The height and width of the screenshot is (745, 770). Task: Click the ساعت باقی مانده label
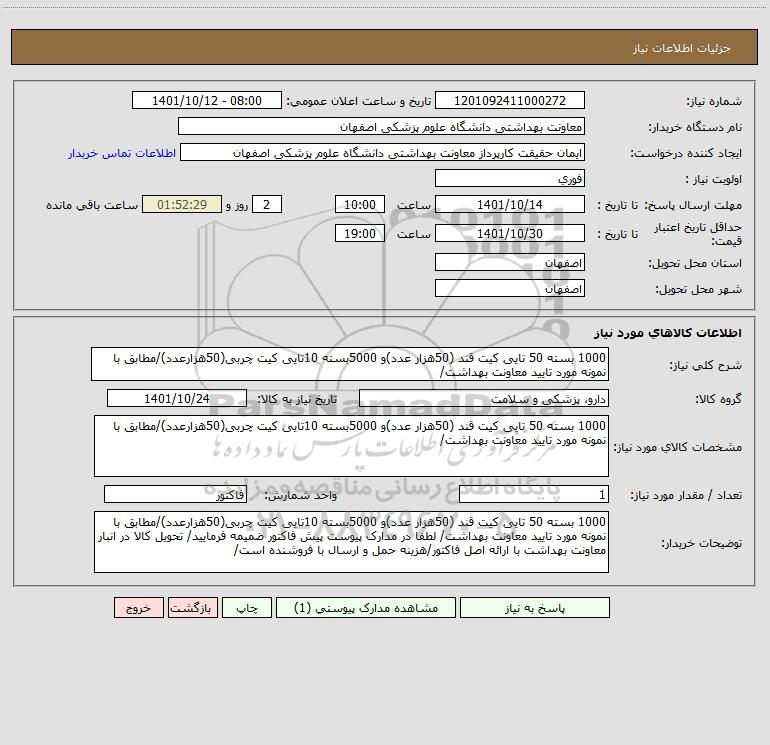pyautogui.click(x=92, y=205)
